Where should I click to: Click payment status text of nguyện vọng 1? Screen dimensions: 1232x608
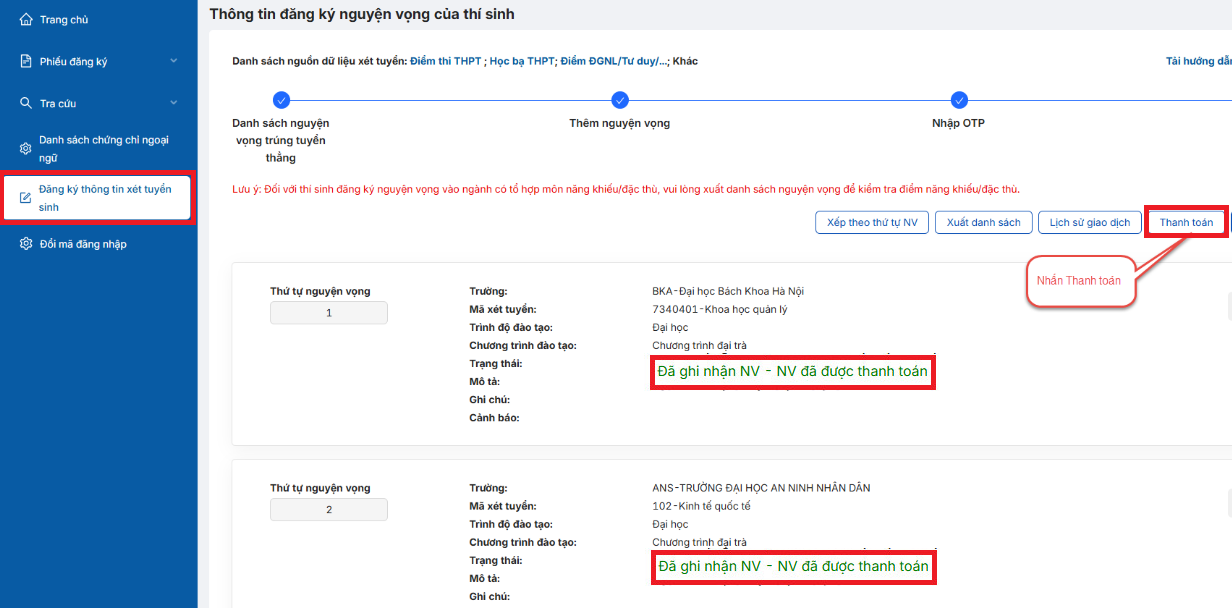coord(793,371)
